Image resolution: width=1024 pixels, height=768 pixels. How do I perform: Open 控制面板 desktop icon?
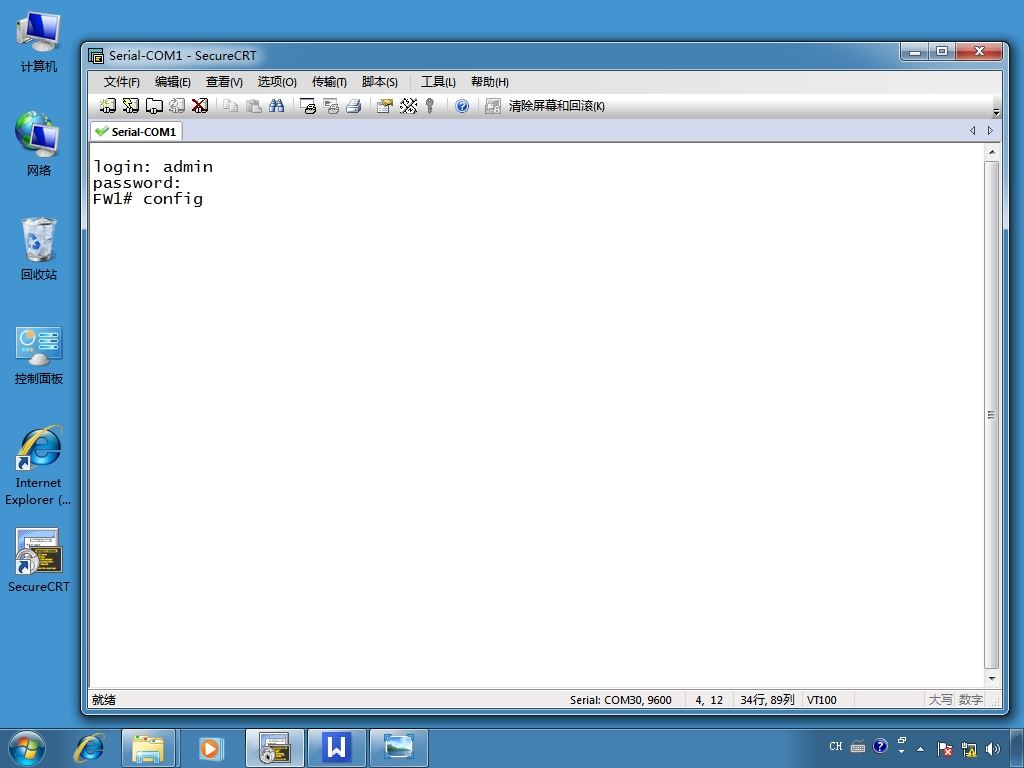tap(39, 355)
